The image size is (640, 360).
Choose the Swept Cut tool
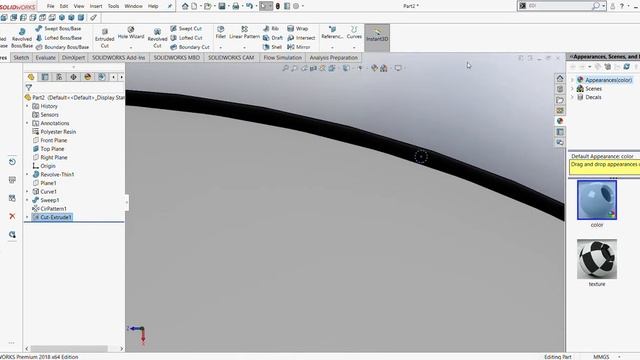pos(186,29)
